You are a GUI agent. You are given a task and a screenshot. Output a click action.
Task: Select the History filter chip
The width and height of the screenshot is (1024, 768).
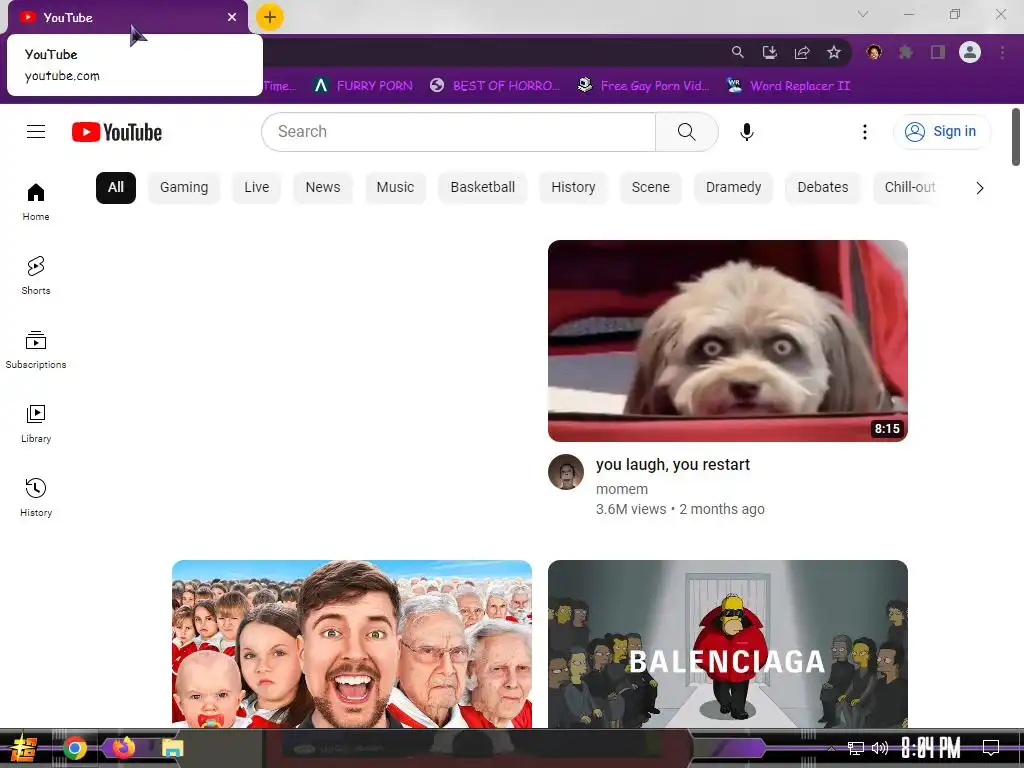click(573, 187)
